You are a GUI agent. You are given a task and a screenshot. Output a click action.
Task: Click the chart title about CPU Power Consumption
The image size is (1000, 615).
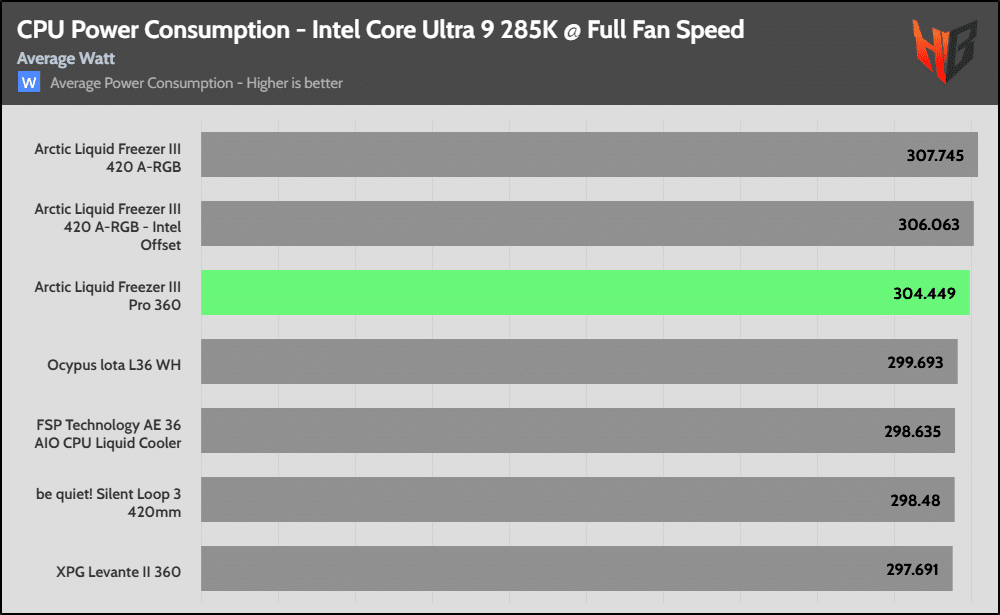[x=381, y=30]
